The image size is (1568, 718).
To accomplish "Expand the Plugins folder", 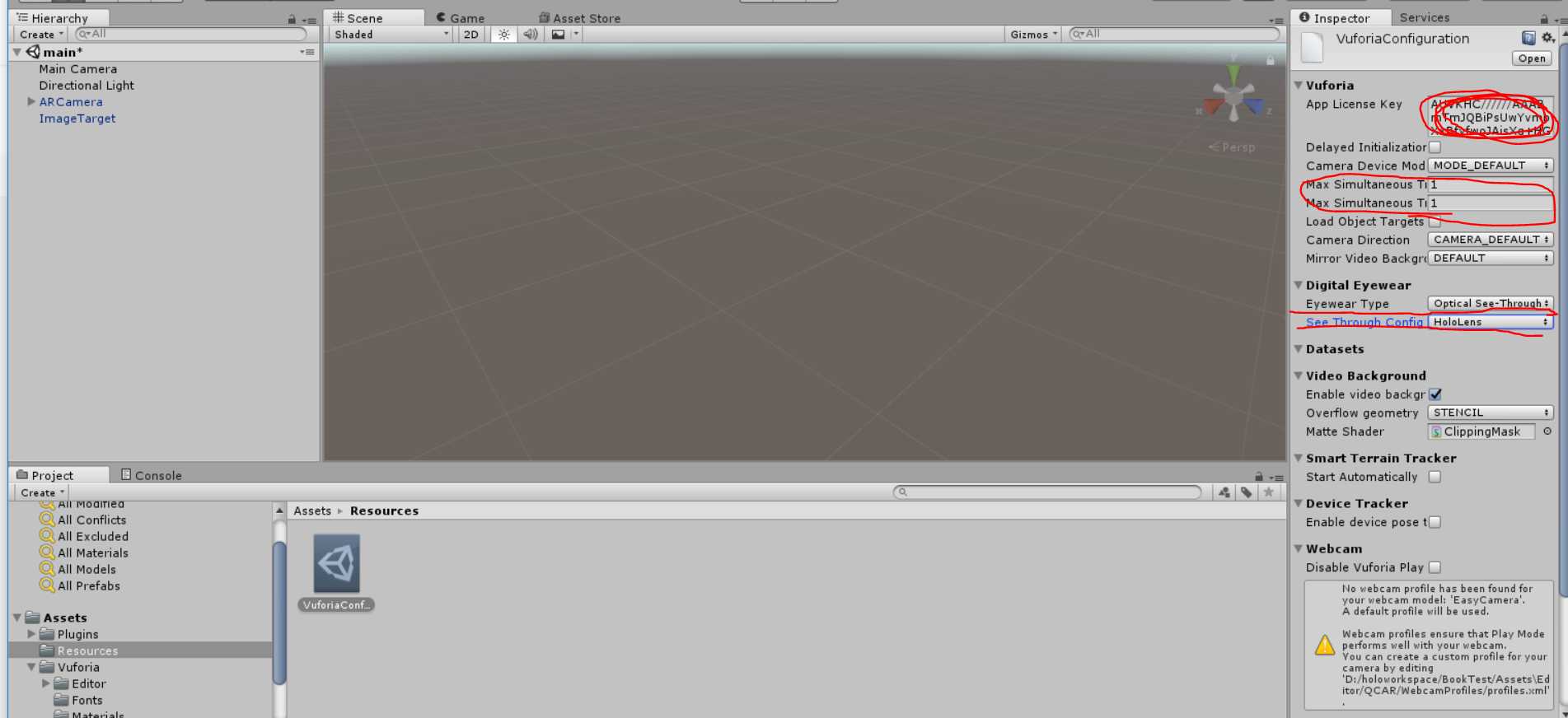I will 31,634.
